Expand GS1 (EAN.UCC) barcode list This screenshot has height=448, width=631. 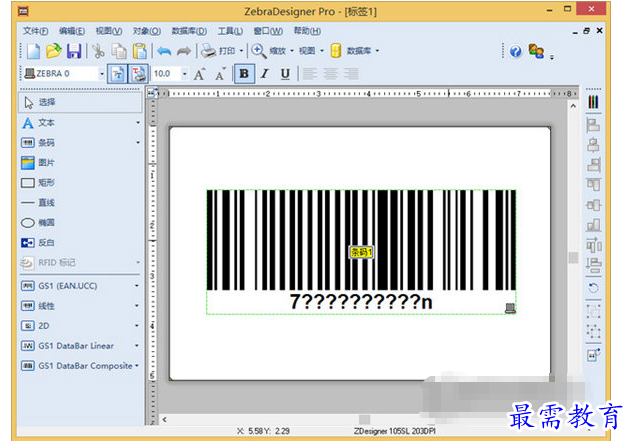(137, 286)
